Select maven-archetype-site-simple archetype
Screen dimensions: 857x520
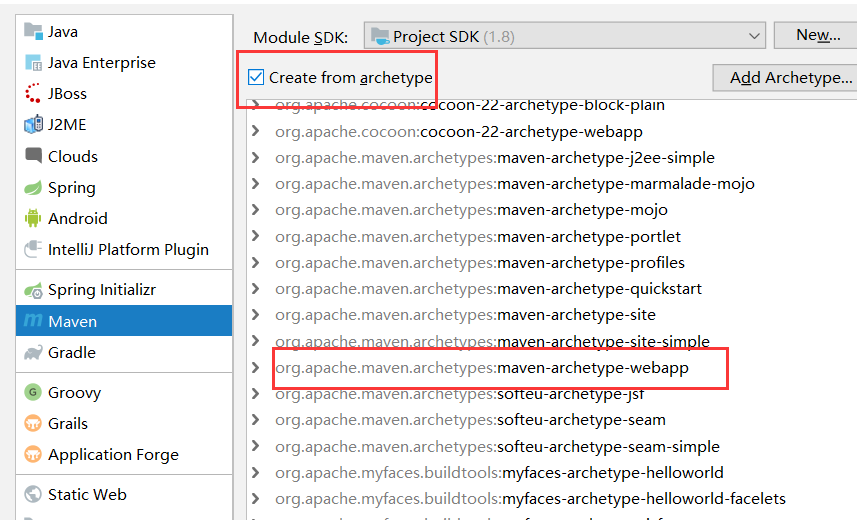click(492, 341)
